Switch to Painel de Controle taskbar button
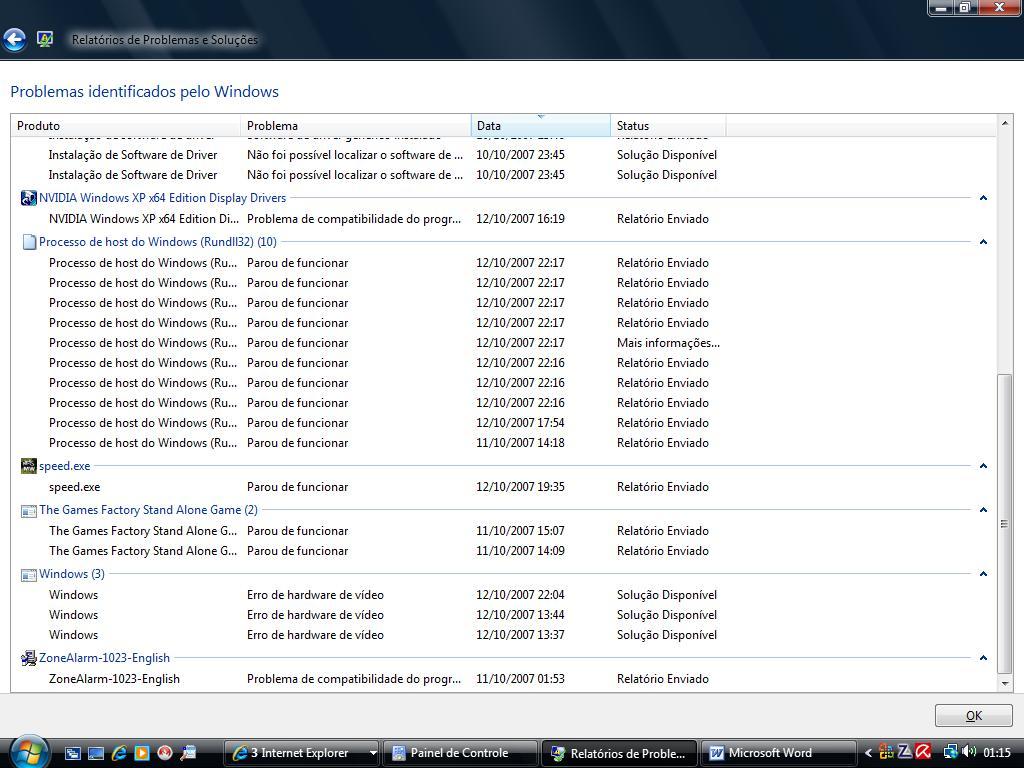Screen dimensions: 1024x768 460,753
